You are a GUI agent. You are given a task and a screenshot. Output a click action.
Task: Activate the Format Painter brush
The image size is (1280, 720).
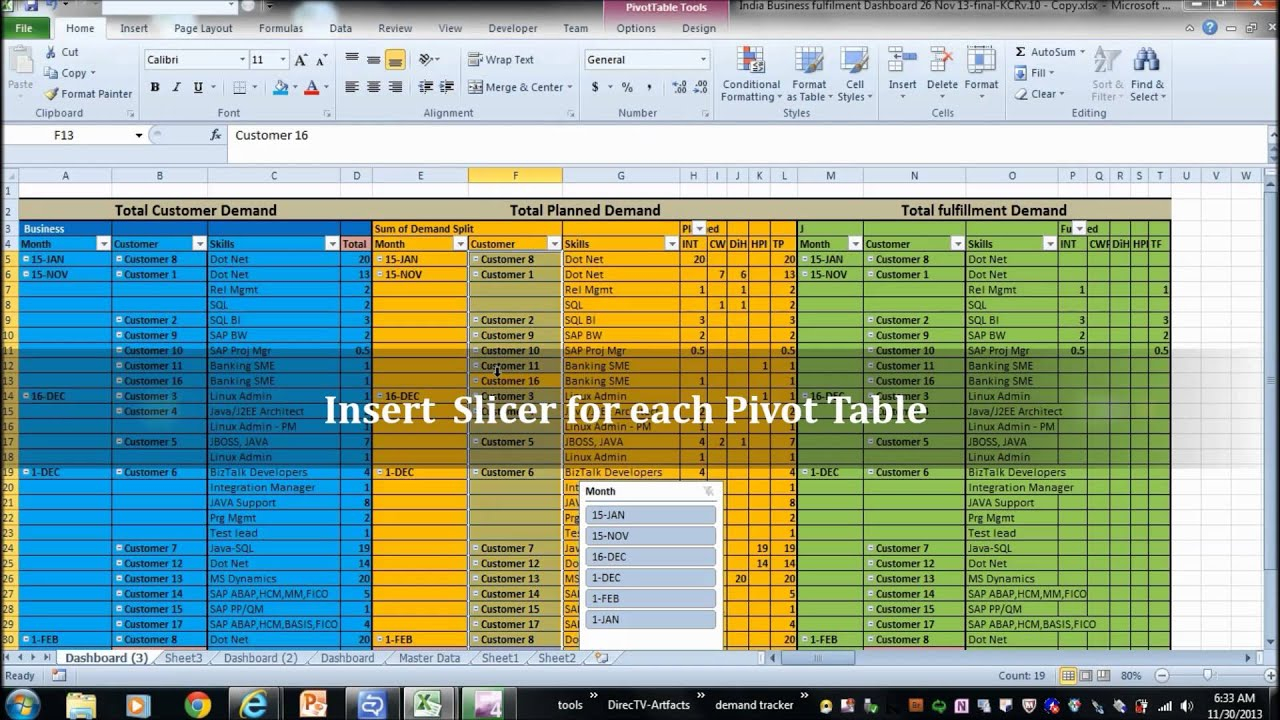pyautogui.click(x=50, y=94)
